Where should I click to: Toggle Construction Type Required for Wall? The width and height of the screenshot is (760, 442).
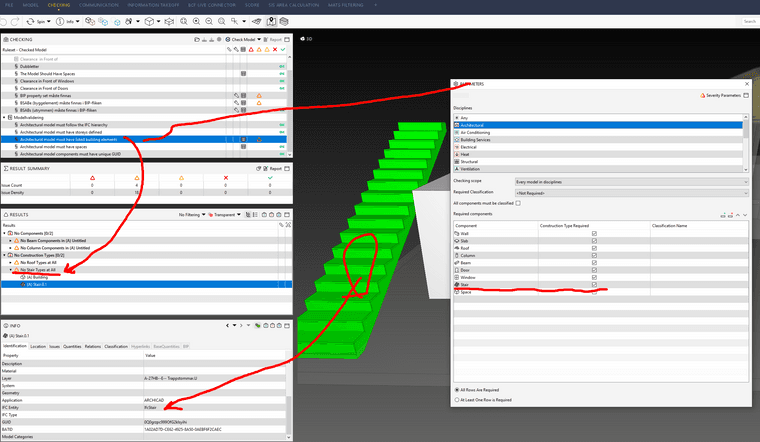coord(594,234)
